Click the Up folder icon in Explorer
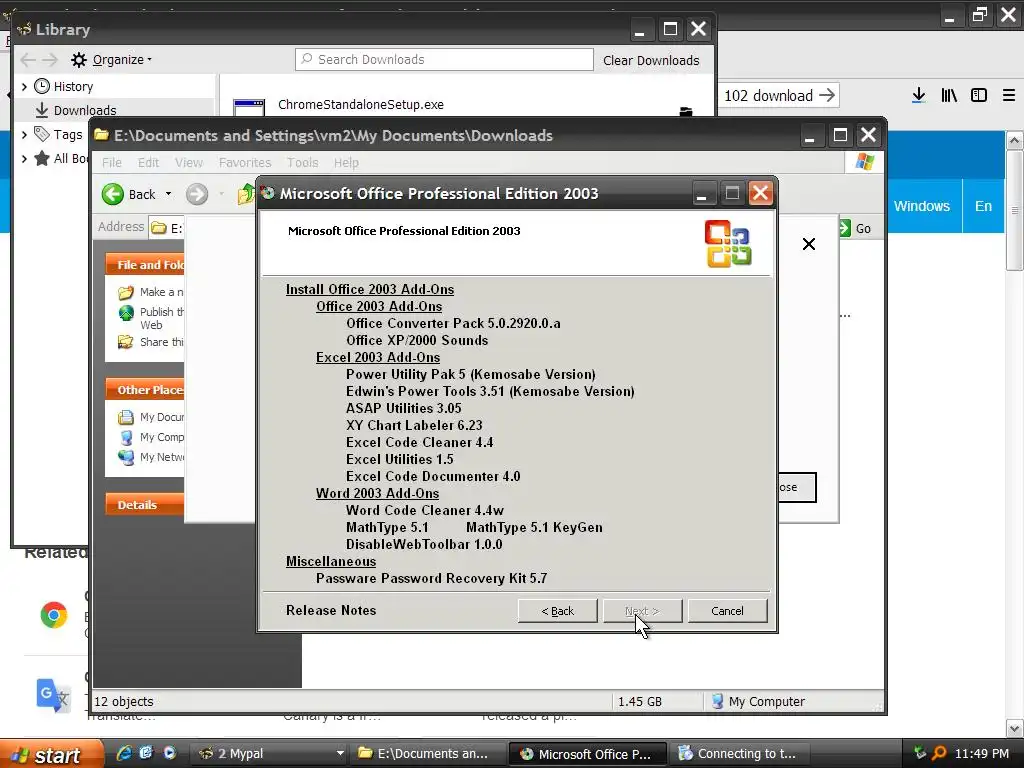1024x768 pixels. [246, 194]
